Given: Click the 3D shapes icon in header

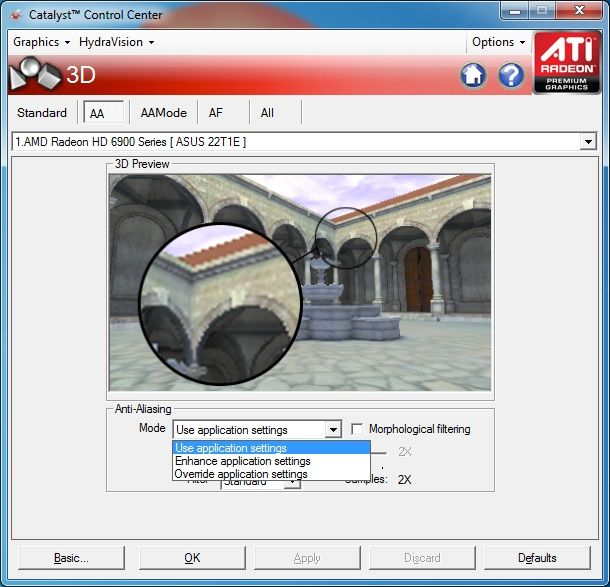Looking at the screenshot, I should click(33, 75).
